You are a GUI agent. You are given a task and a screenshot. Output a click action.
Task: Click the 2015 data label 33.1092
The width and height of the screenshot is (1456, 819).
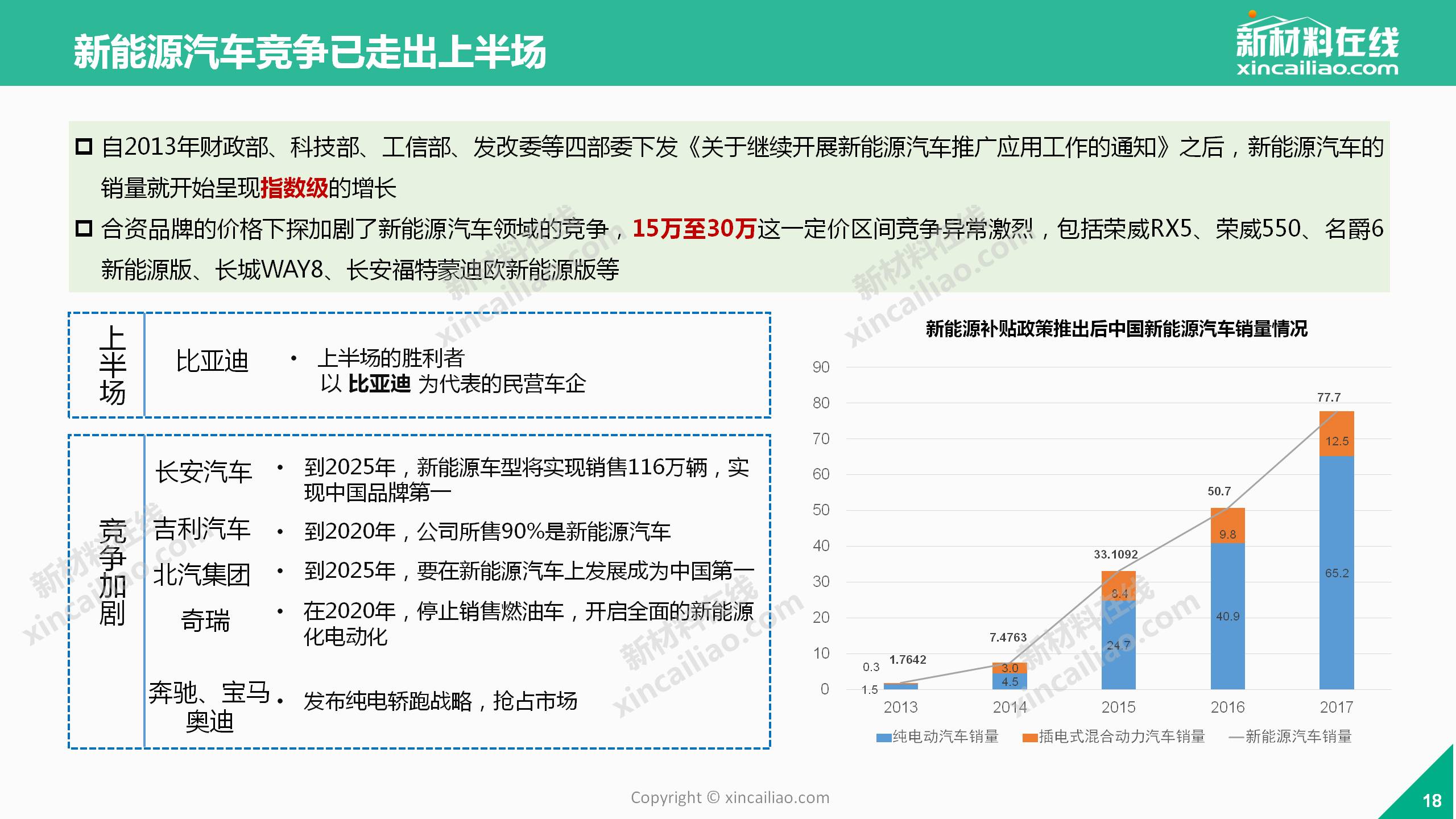coord(1115,555)
